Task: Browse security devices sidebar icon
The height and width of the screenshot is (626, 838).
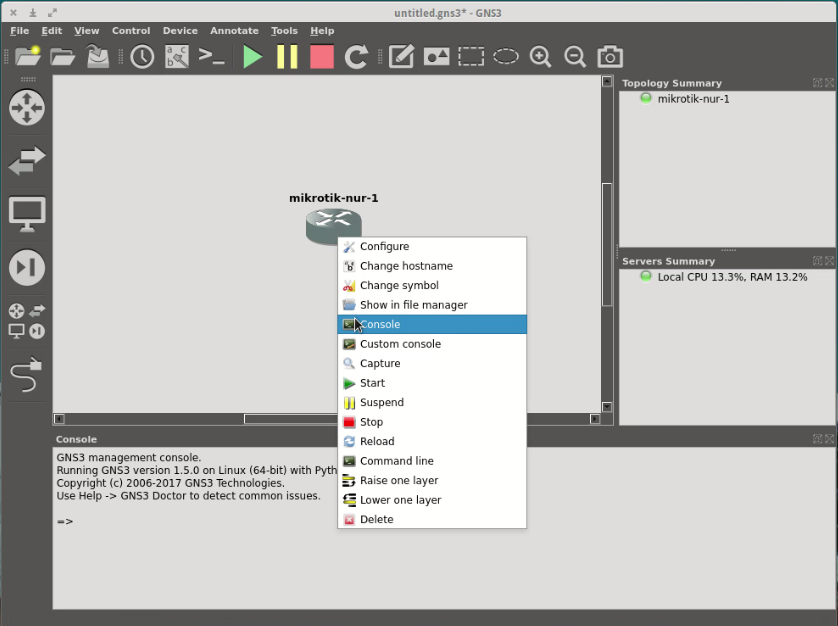Action: pos(27,267)
